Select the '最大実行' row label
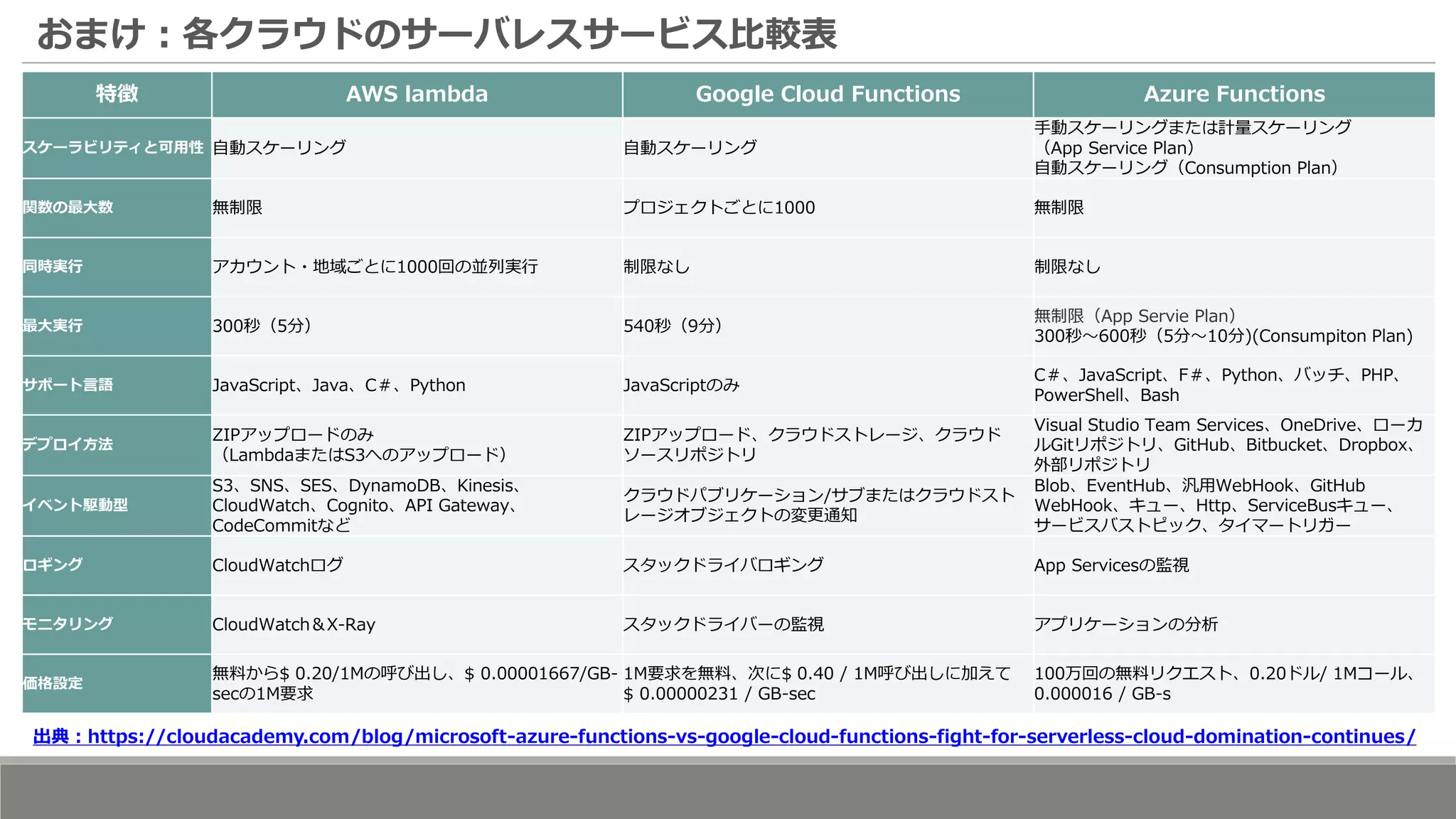Screen dimensions: 1456x819 pos(117,326)
